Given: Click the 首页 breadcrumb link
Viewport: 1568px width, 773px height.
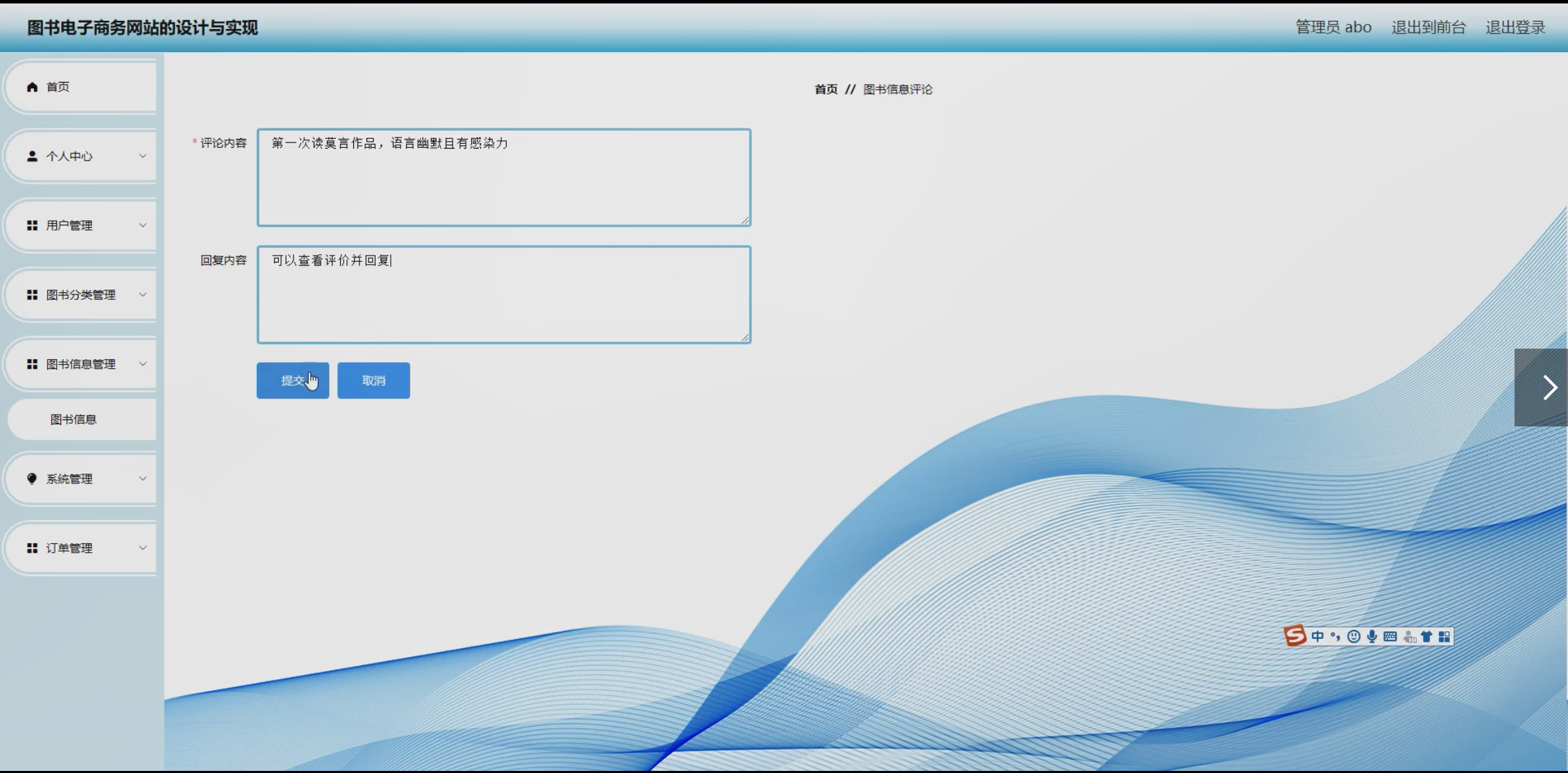Looking at the screenshot, I should (826, 90).
